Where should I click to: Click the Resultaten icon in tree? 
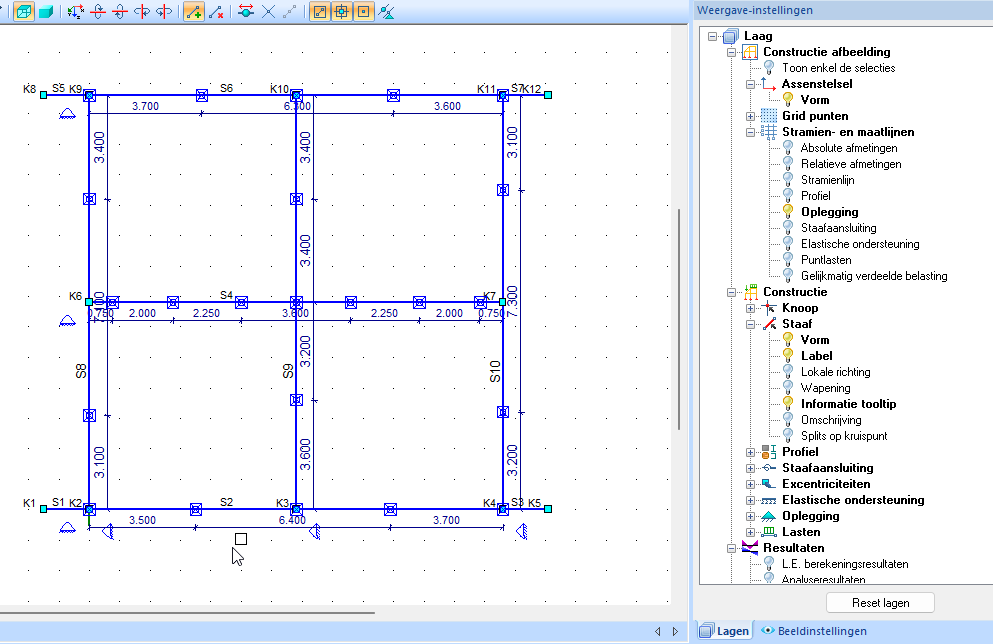pyautogui.click(x=750, y=548)
